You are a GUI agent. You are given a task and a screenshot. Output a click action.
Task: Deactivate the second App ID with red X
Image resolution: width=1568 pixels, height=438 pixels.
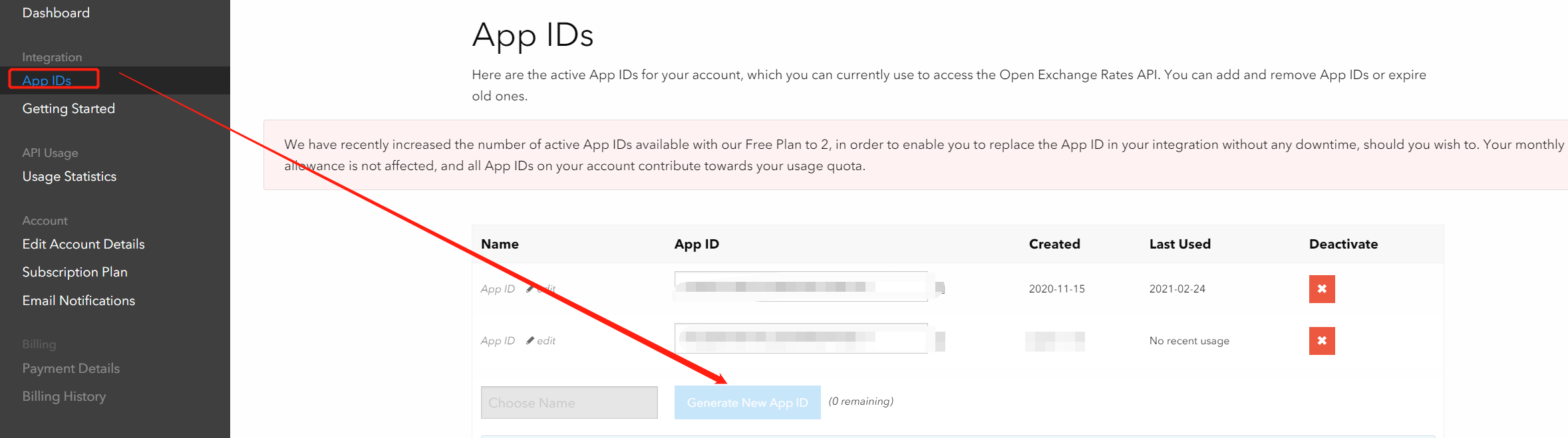1321,341
